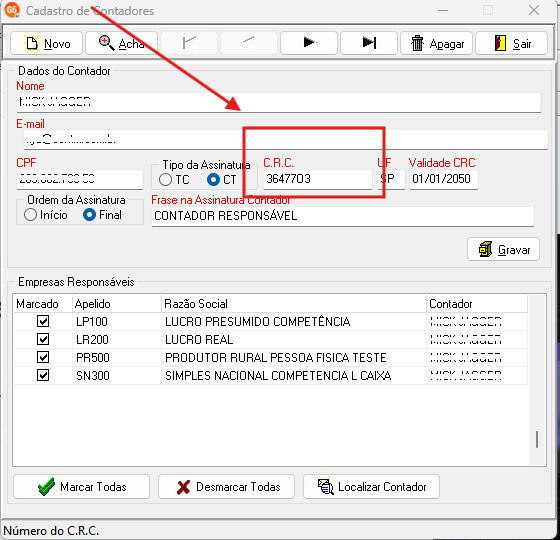The image size is (560, 540).
Task: Select the TC signature type radio
Action: 165,180
